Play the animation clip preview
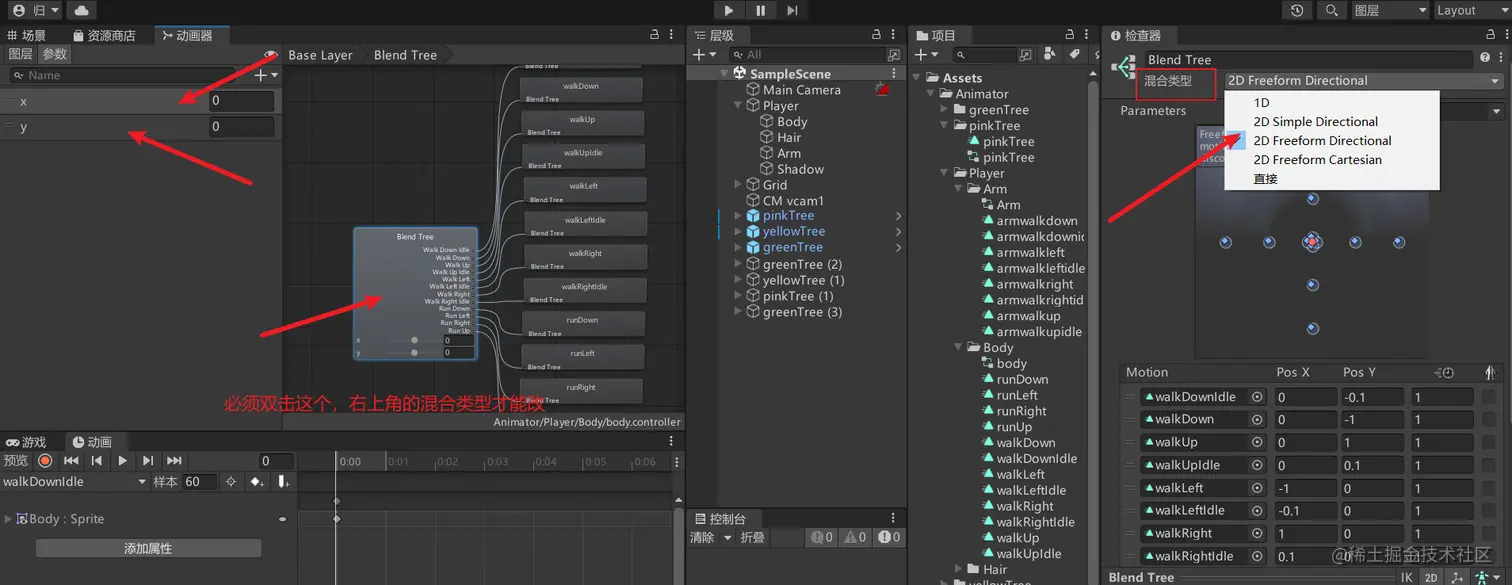The width and height of the screenshot is (1512, 585). click(x=122, y=461)
